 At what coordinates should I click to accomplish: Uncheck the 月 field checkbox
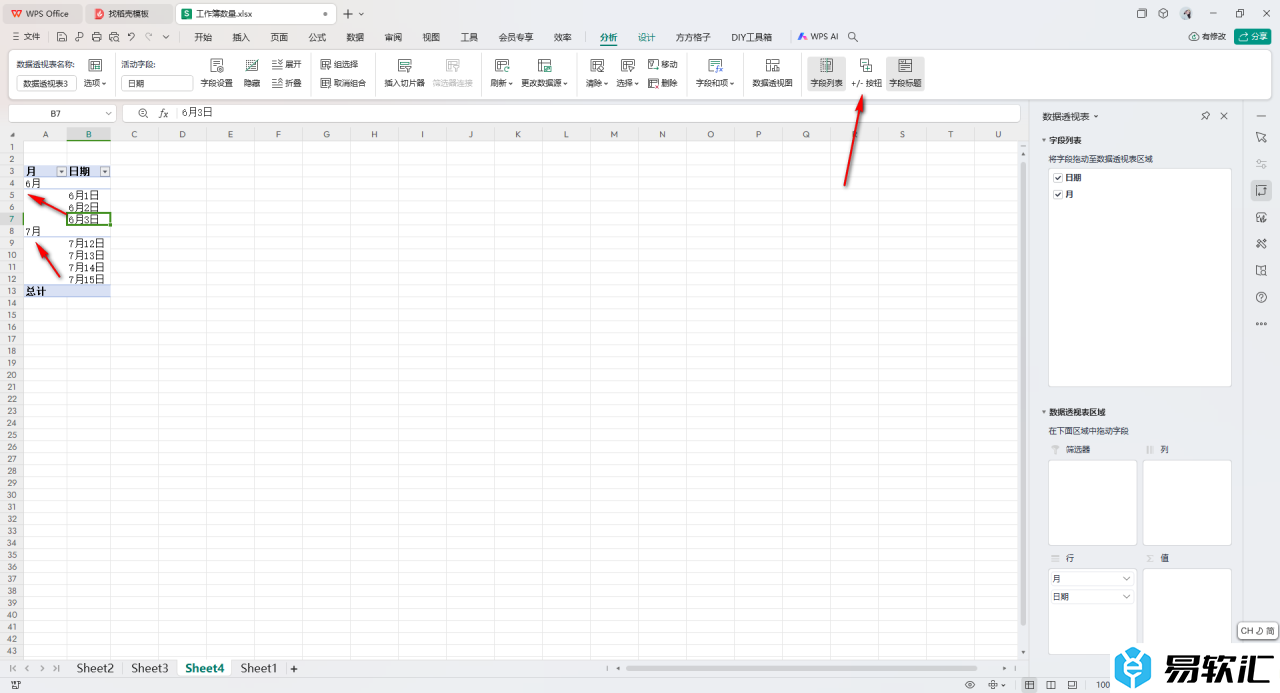(x=1058, y=194)
